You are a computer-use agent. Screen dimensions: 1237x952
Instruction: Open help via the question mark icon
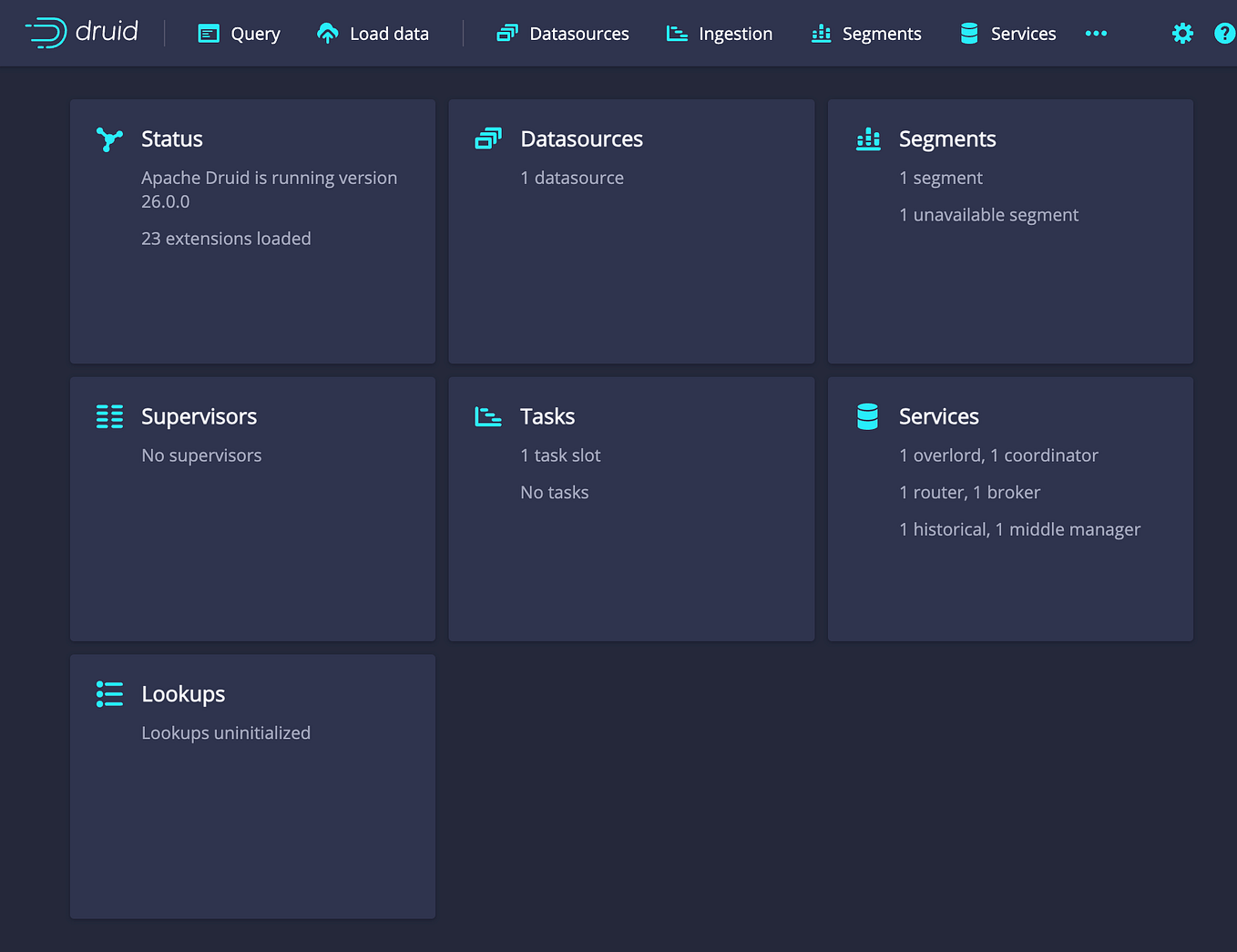1224,33
